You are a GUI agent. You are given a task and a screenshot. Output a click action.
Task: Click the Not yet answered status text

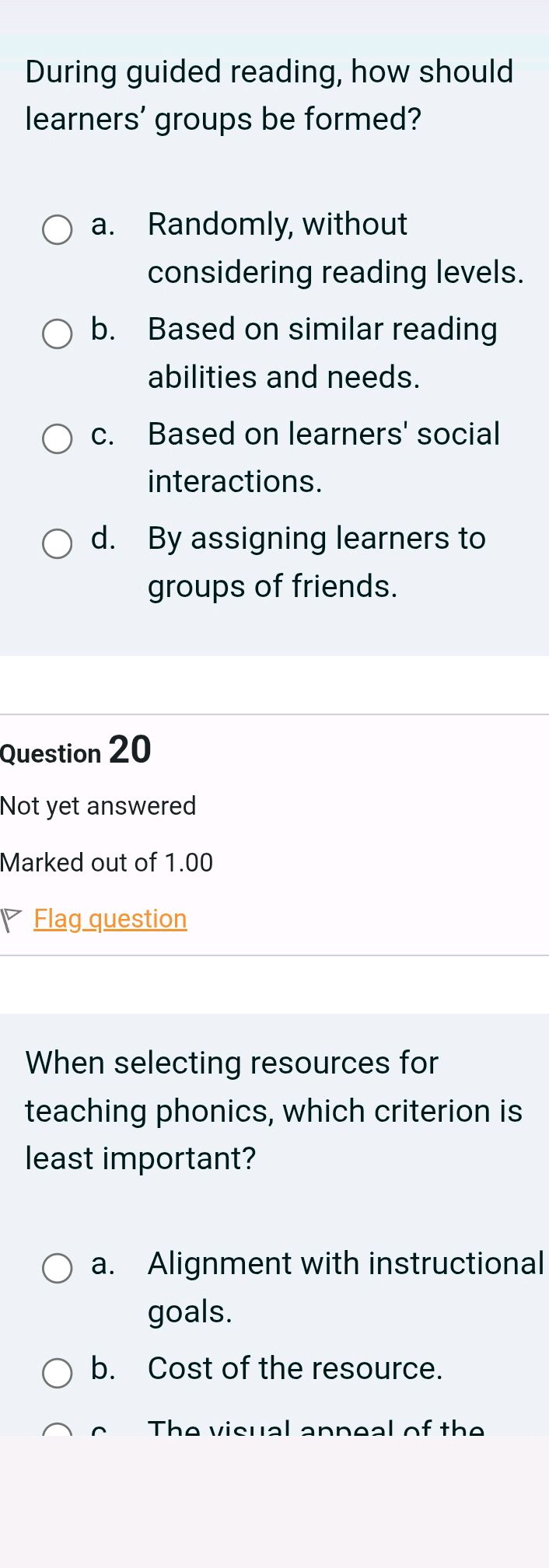point(98,805)
